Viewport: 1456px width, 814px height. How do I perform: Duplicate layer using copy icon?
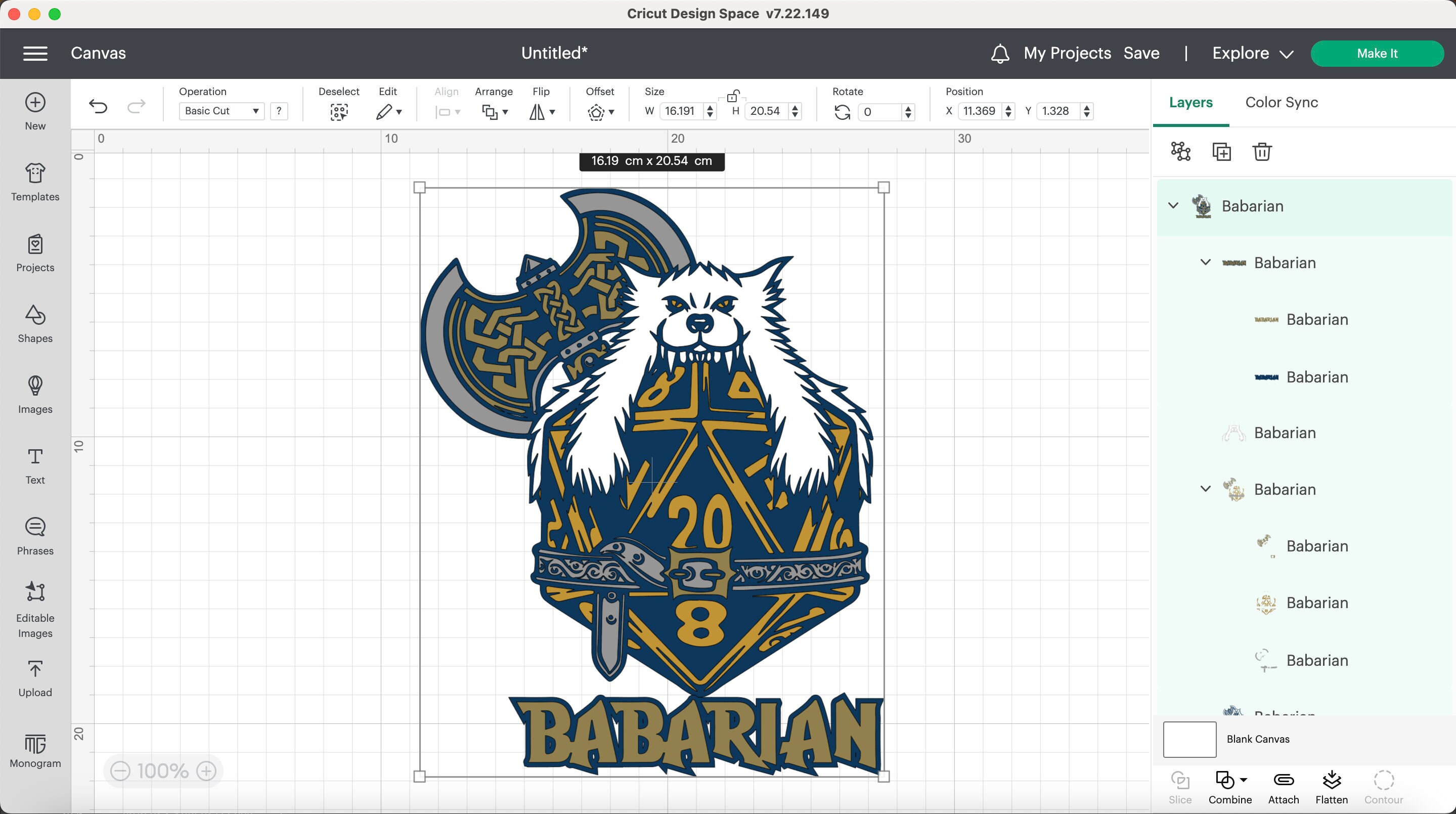coord(1222,151)
